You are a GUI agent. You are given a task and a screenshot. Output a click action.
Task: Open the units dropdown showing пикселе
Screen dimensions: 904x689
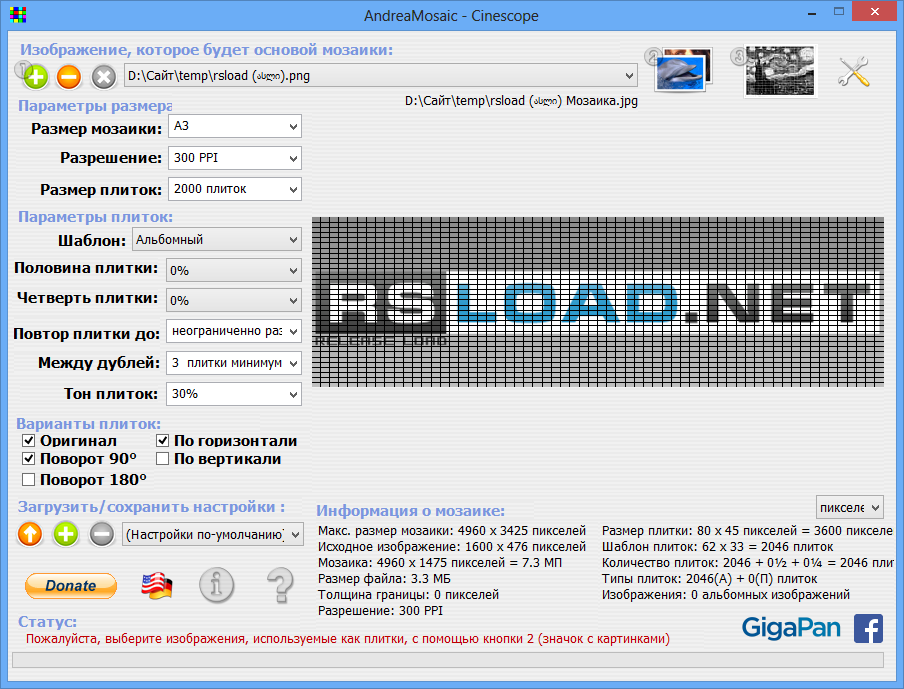click(x=850, y=507)
